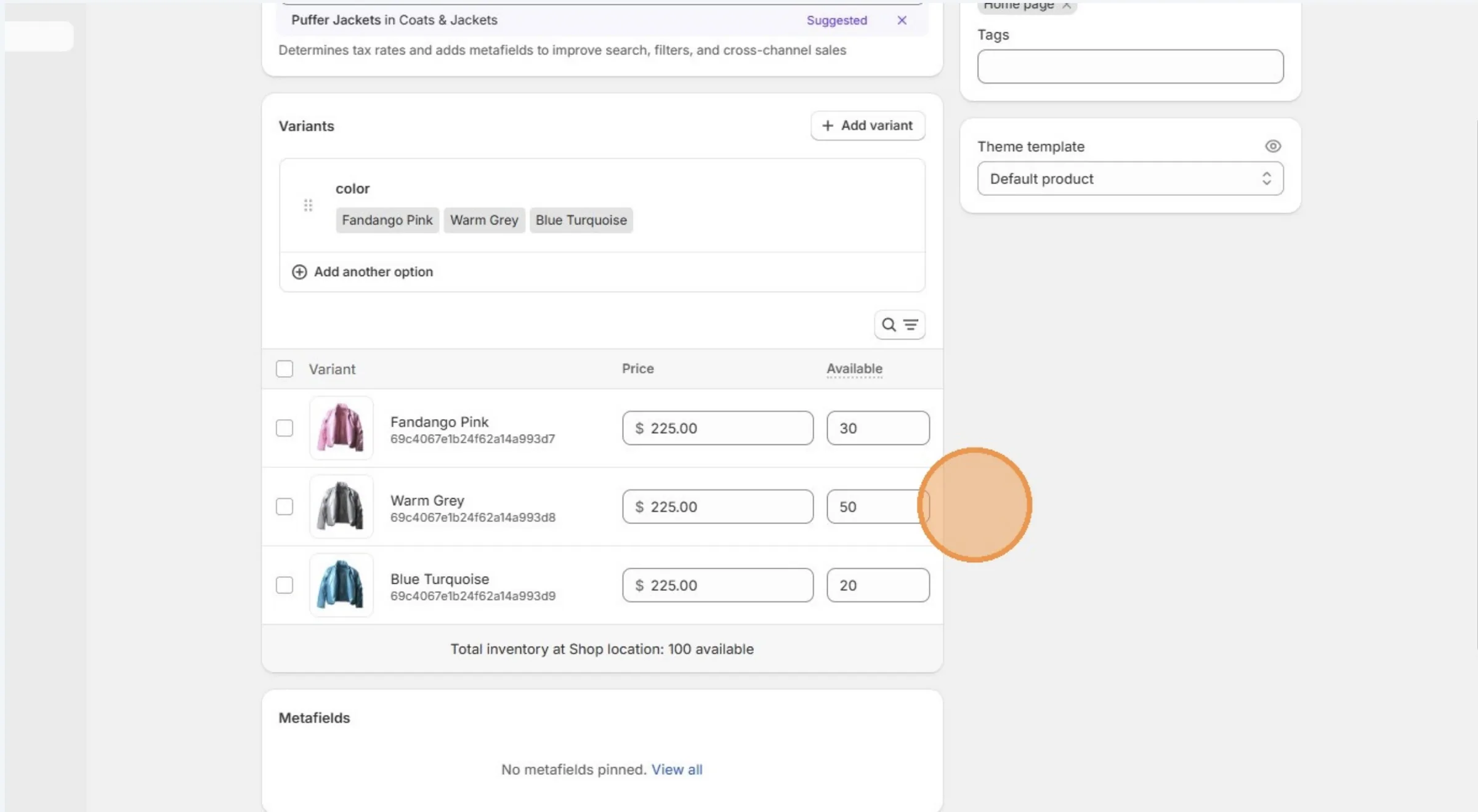The width and height of the screenshot is (1478, 812).
Task: Click the Available column header
Action: (854, 369)
